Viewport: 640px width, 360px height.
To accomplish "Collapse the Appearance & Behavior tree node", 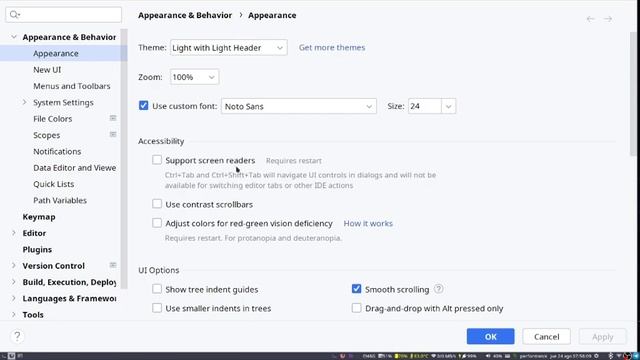I will click(14, 37).
